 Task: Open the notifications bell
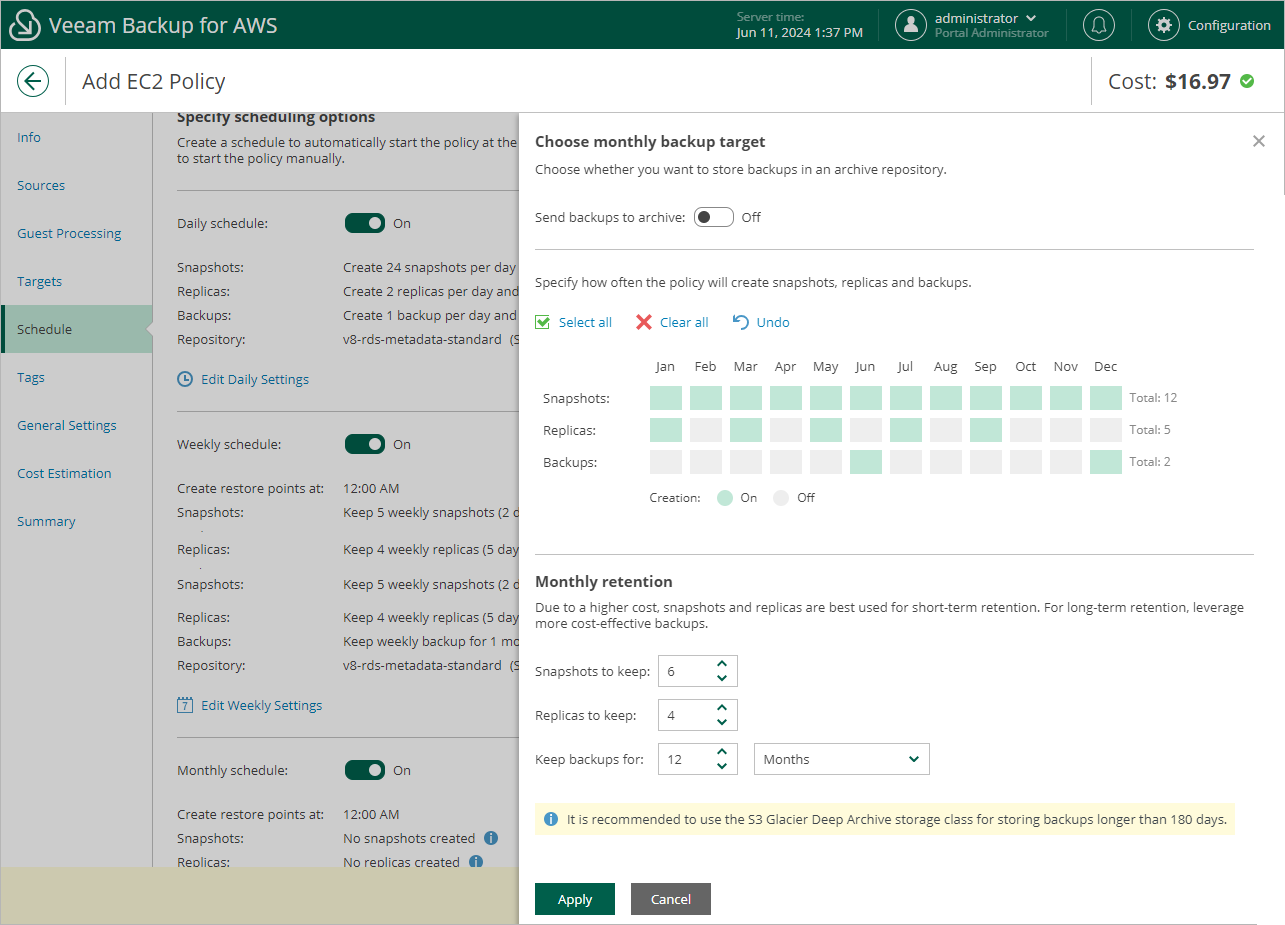click(1099, 25)
